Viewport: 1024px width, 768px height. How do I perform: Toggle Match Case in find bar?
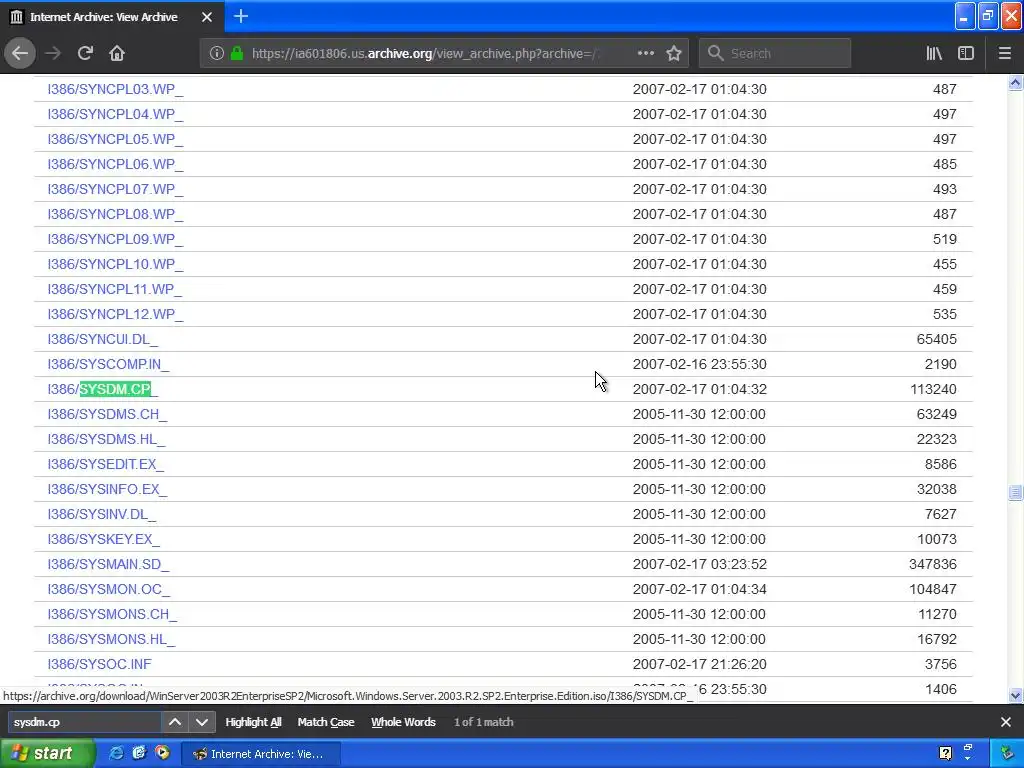[326, 722]
